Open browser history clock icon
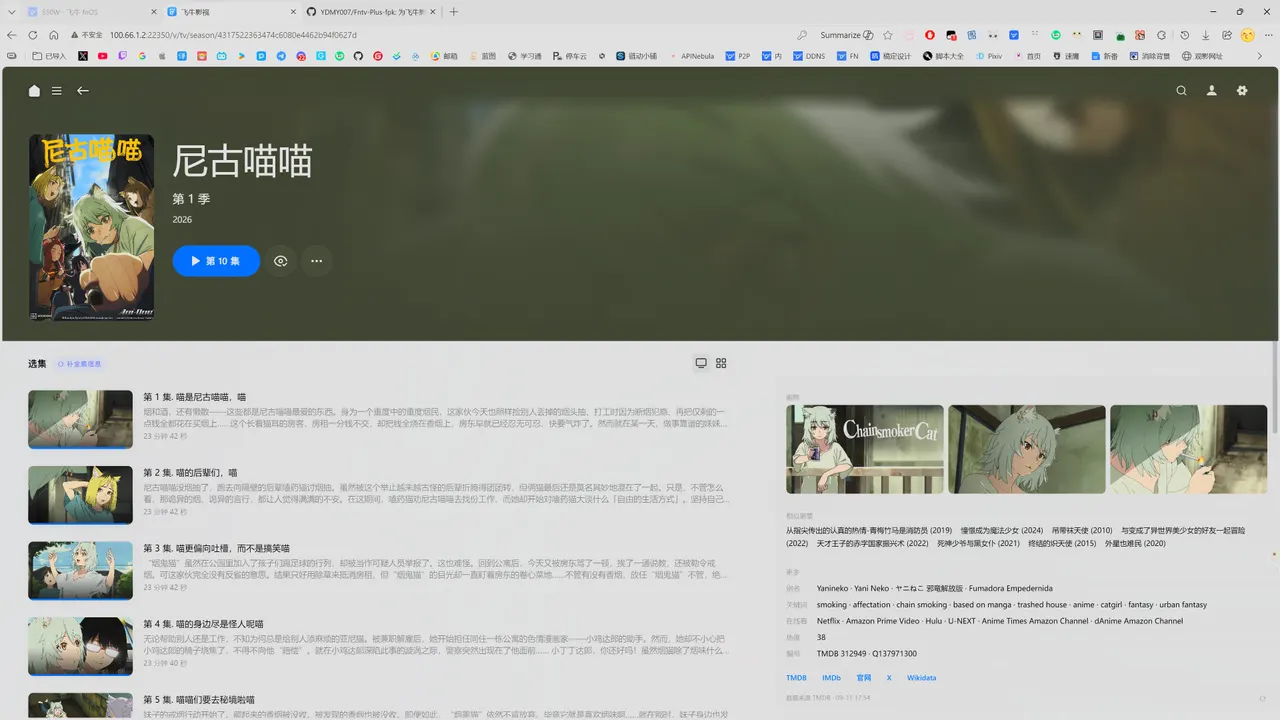1280x720 pixels. pos(1184,35)
